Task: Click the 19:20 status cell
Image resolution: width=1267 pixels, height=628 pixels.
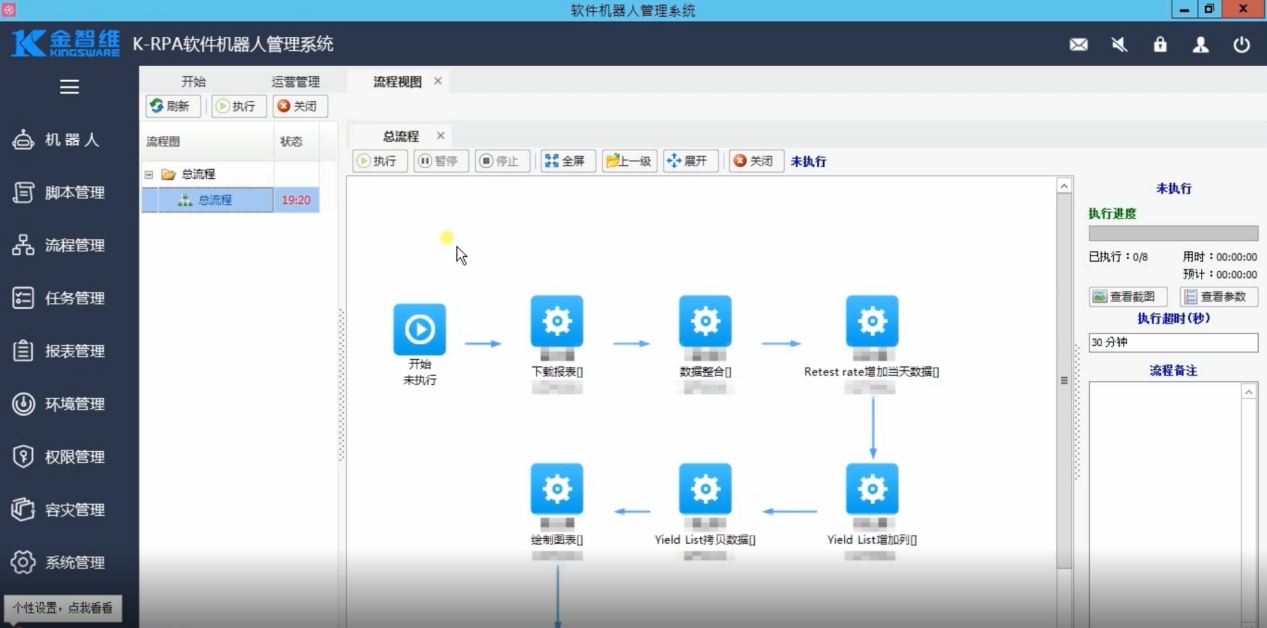Action: (296, 200)
